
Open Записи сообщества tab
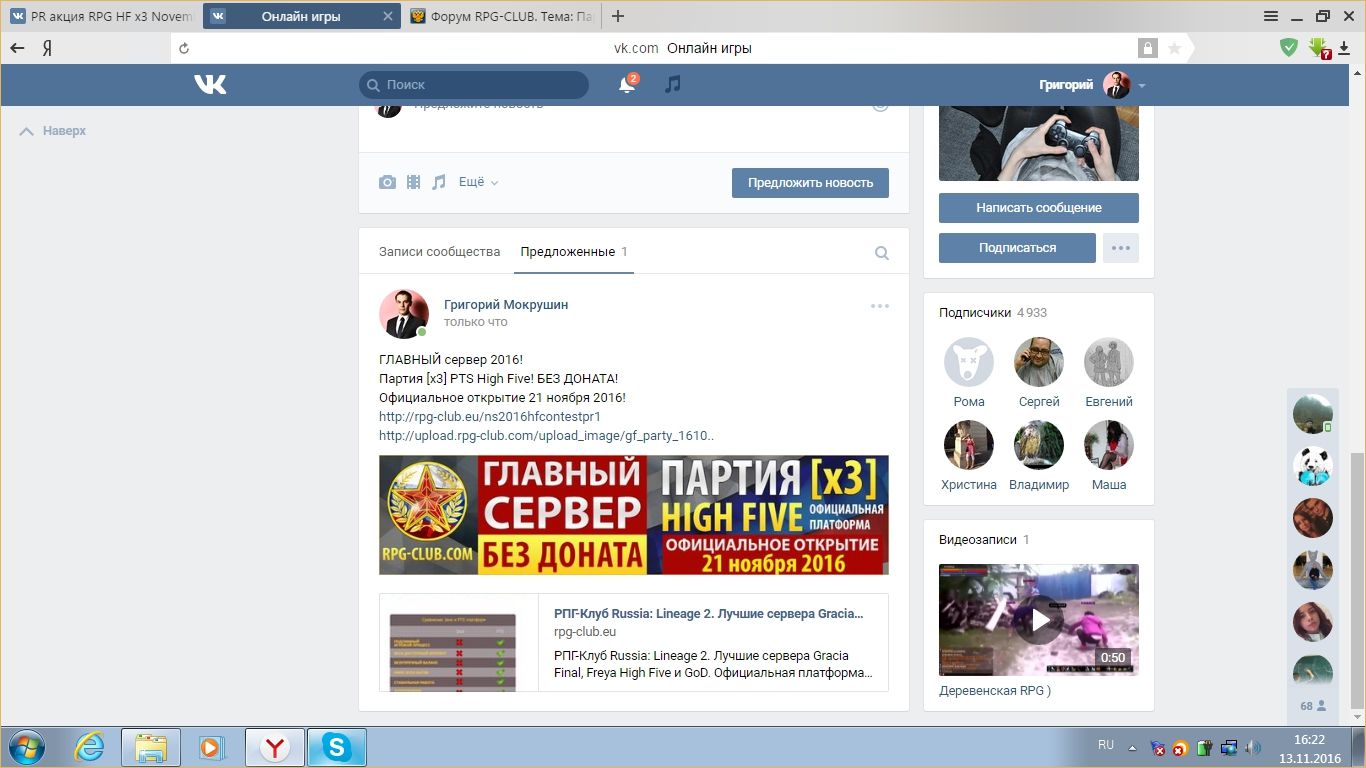click(x=439, y=252)
